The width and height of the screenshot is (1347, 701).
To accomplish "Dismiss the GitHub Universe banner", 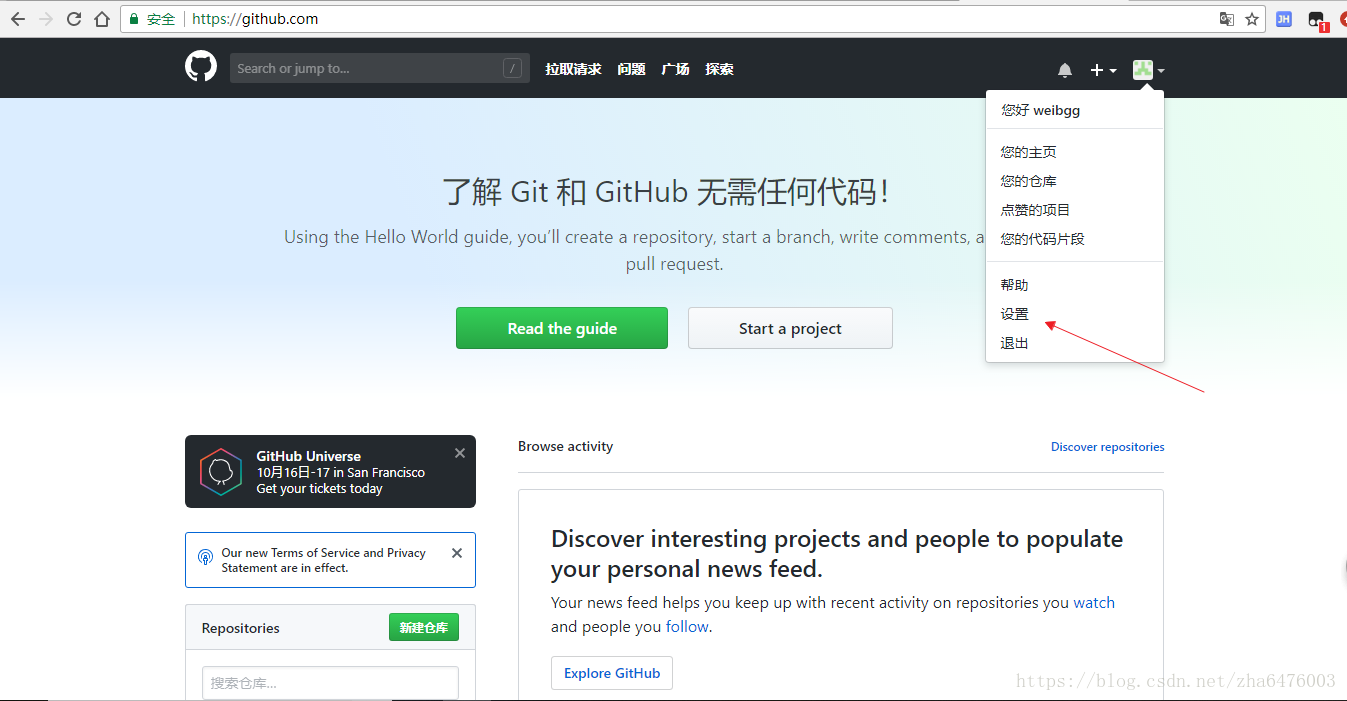I will click(460, 453).
